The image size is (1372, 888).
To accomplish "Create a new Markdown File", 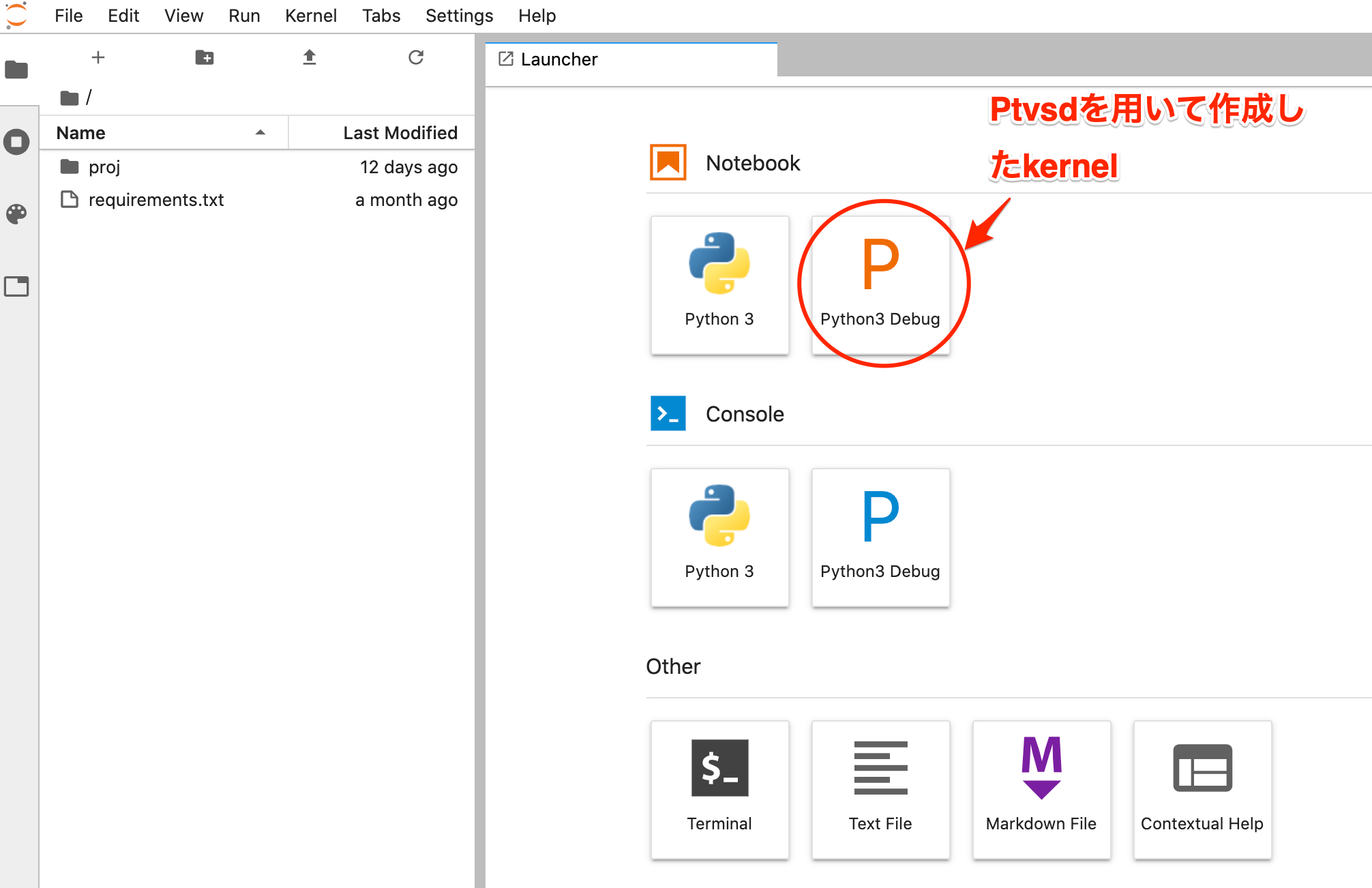I will click(1041, 789).
